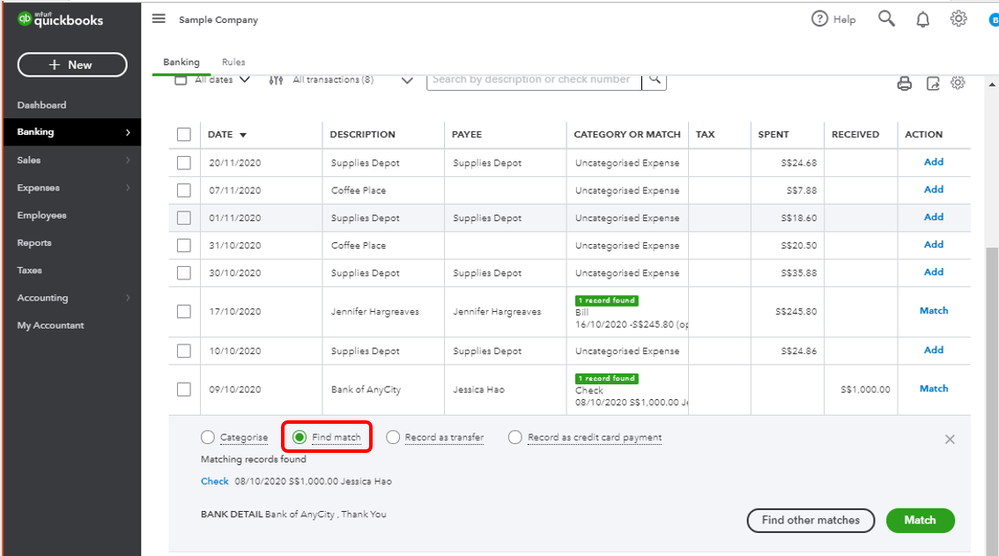Screen dimensions: 999x556
Task: Open the notifications bell
Action: coord(923,19)
